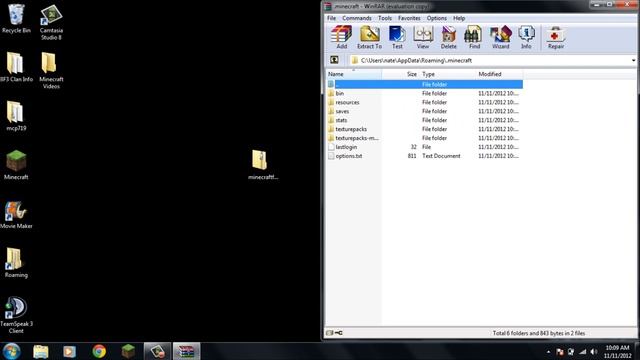The width and height of the screenshot is (640, 360).
Task: Select the bin folder
Action: point(424,93)
